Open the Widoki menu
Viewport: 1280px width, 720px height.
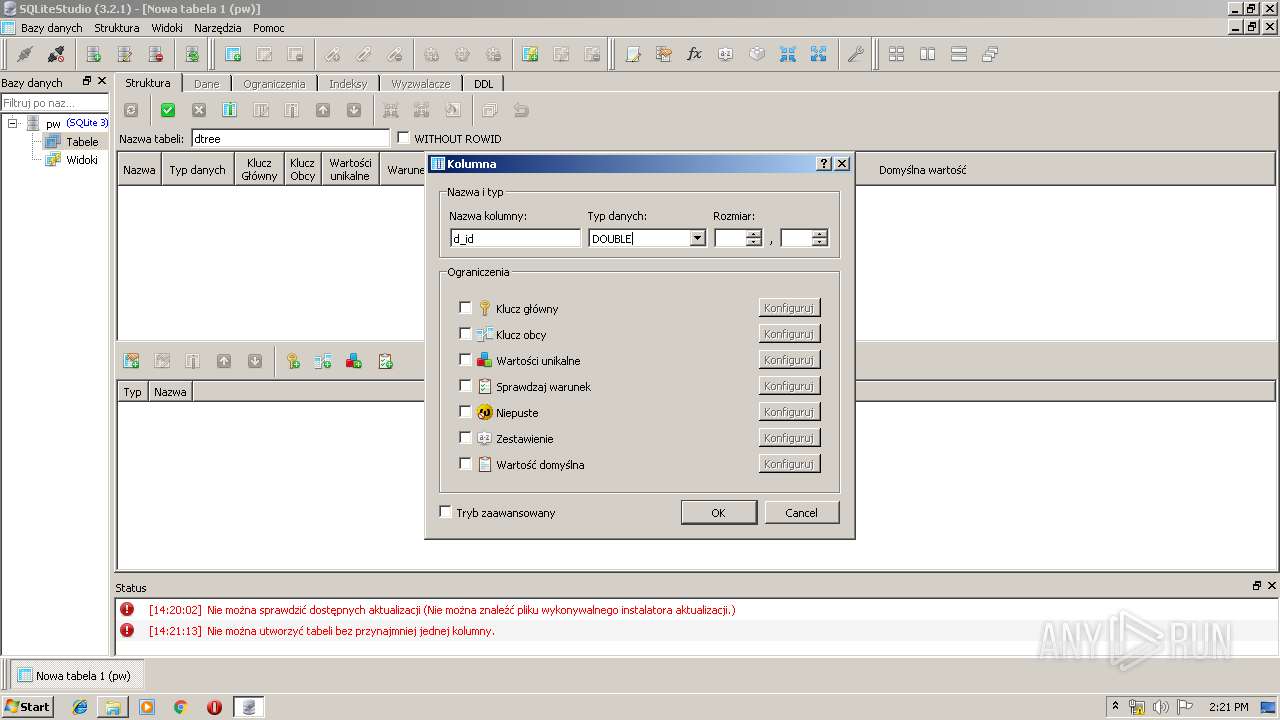[167, 28]
